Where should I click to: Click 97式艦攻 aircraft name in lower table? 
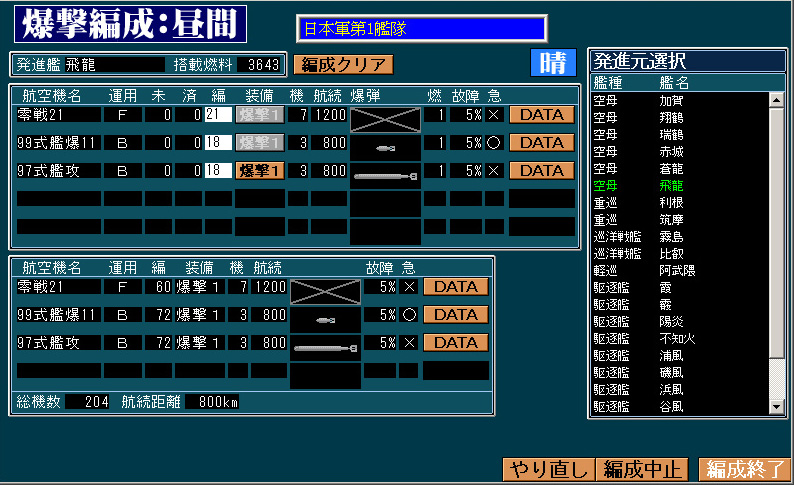pos(59,343)
